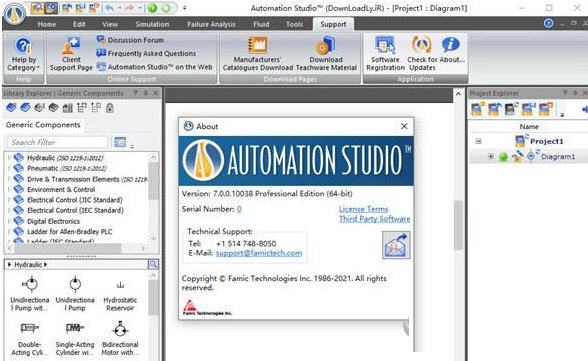Switch to the Tools ribbon tab
The height and width of the screenshot is (361, 588).
[294, 24]
